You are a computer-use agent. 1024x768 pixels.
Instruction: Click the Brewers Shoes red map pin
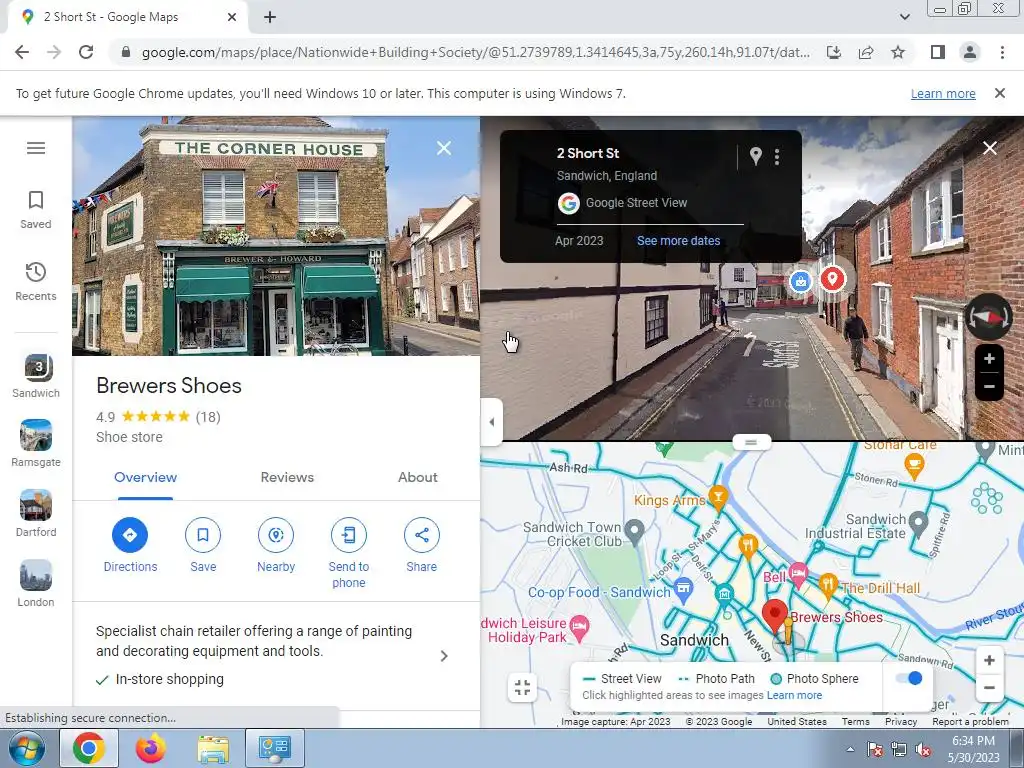pyautogui.click(x=775, y=616)
